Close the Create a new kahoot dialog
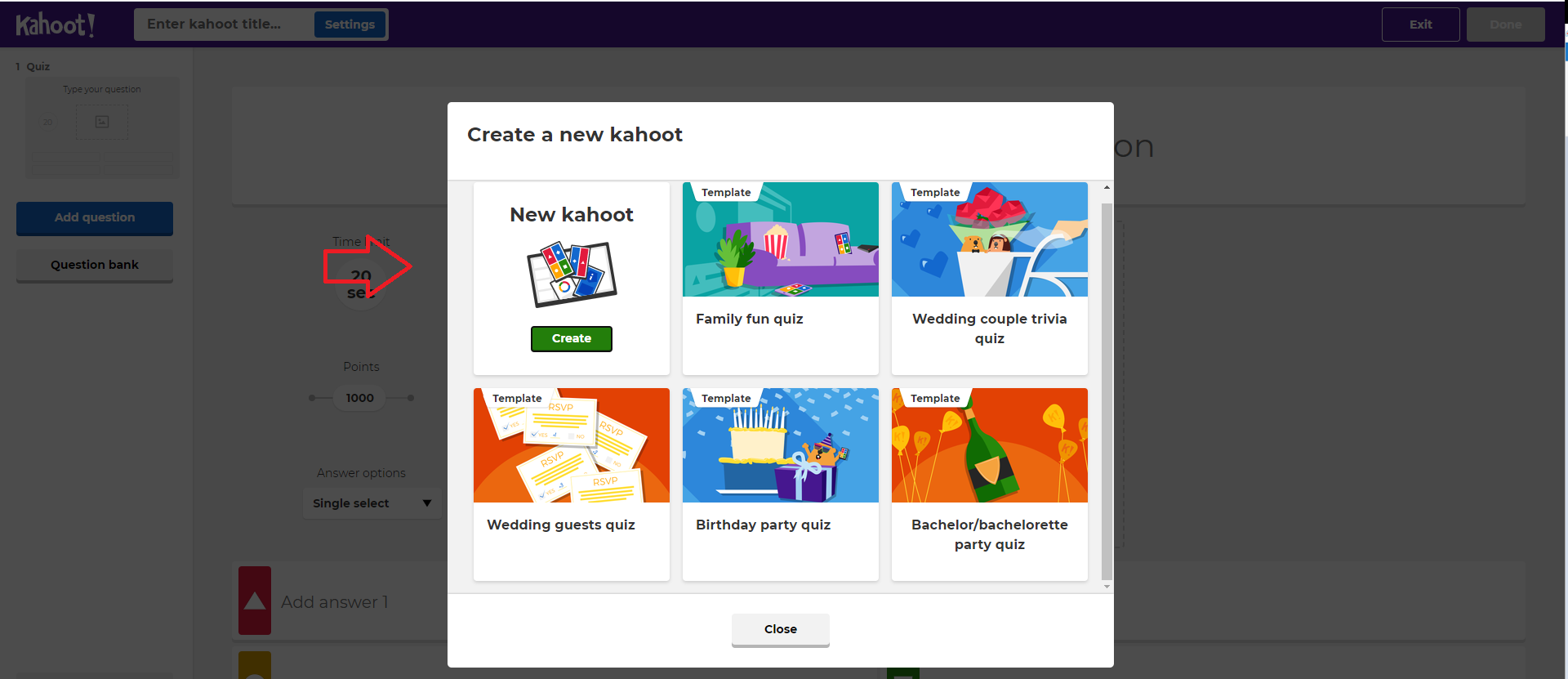1568x679 pixels. point(781,630)
